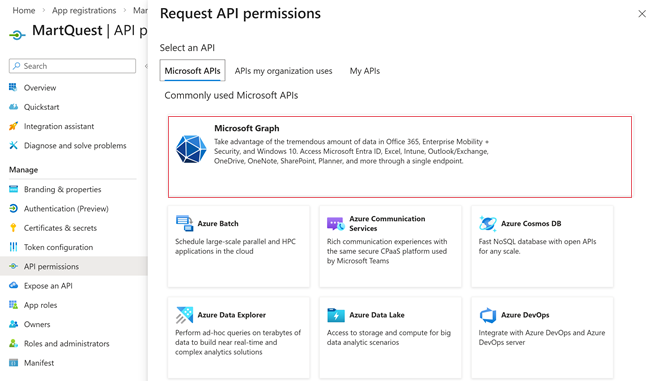
Task: Click 'Perform ad-hoc queries on terabytes' text
Action: pyautogui.click(x=238, y=342)
